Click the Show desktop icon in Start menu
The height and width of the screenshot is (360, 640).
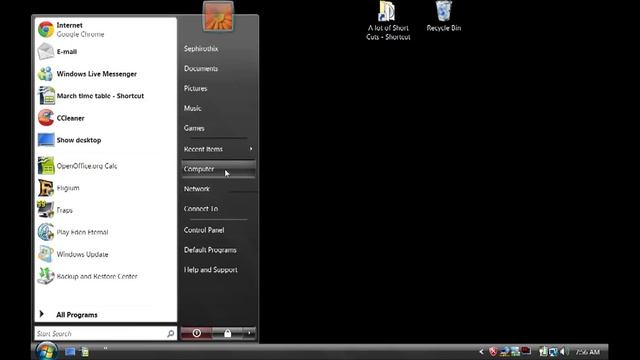click(x=46, y=140)
